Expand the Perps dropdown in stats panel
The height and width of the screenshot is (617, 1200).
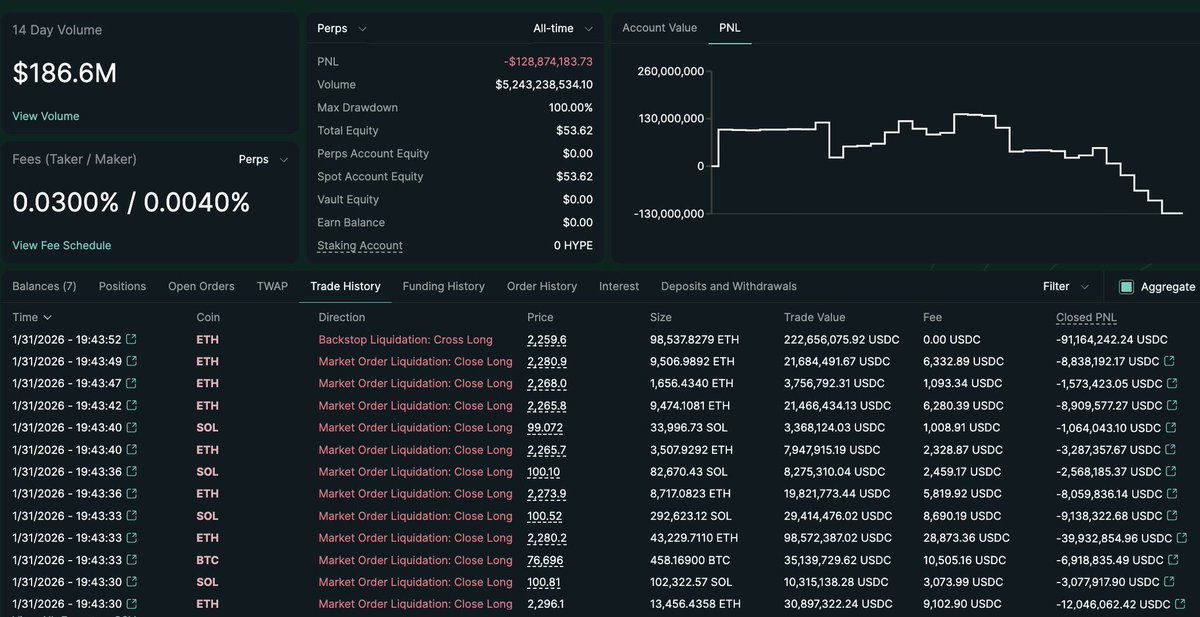(342, 29)
